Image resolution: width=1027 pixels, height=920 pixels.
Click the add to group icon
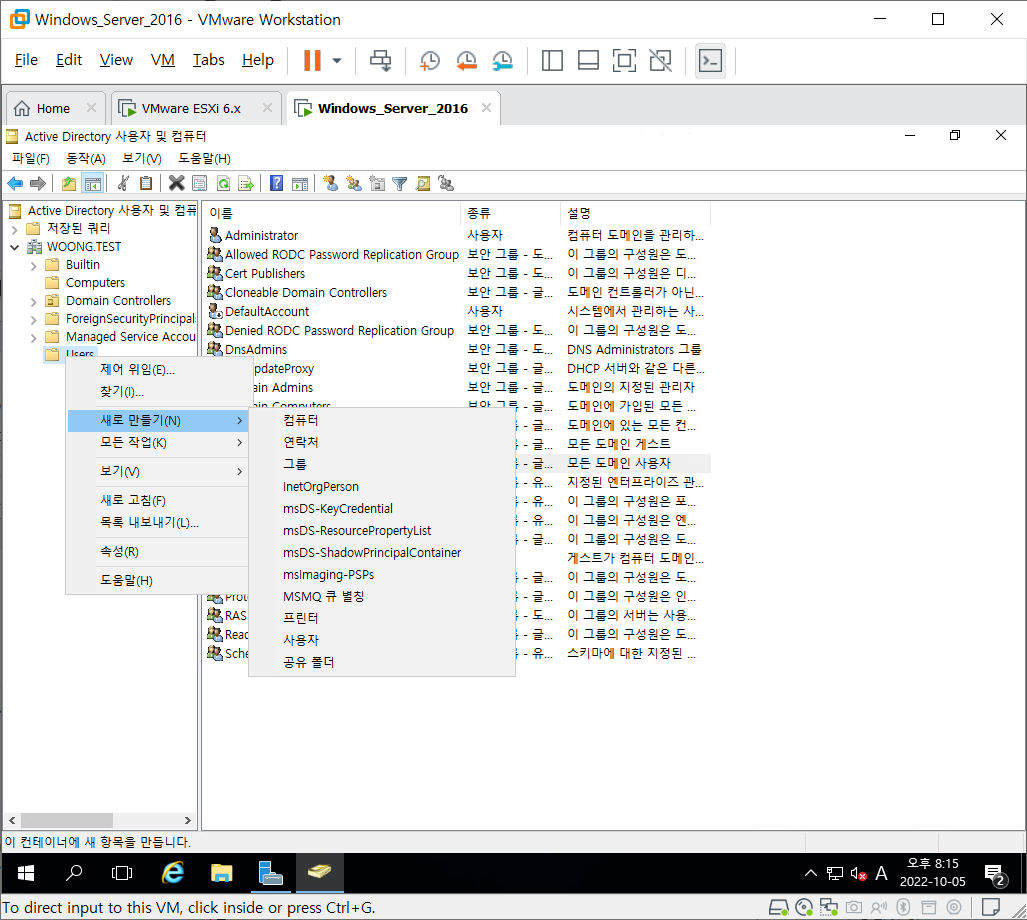[447, 183]
